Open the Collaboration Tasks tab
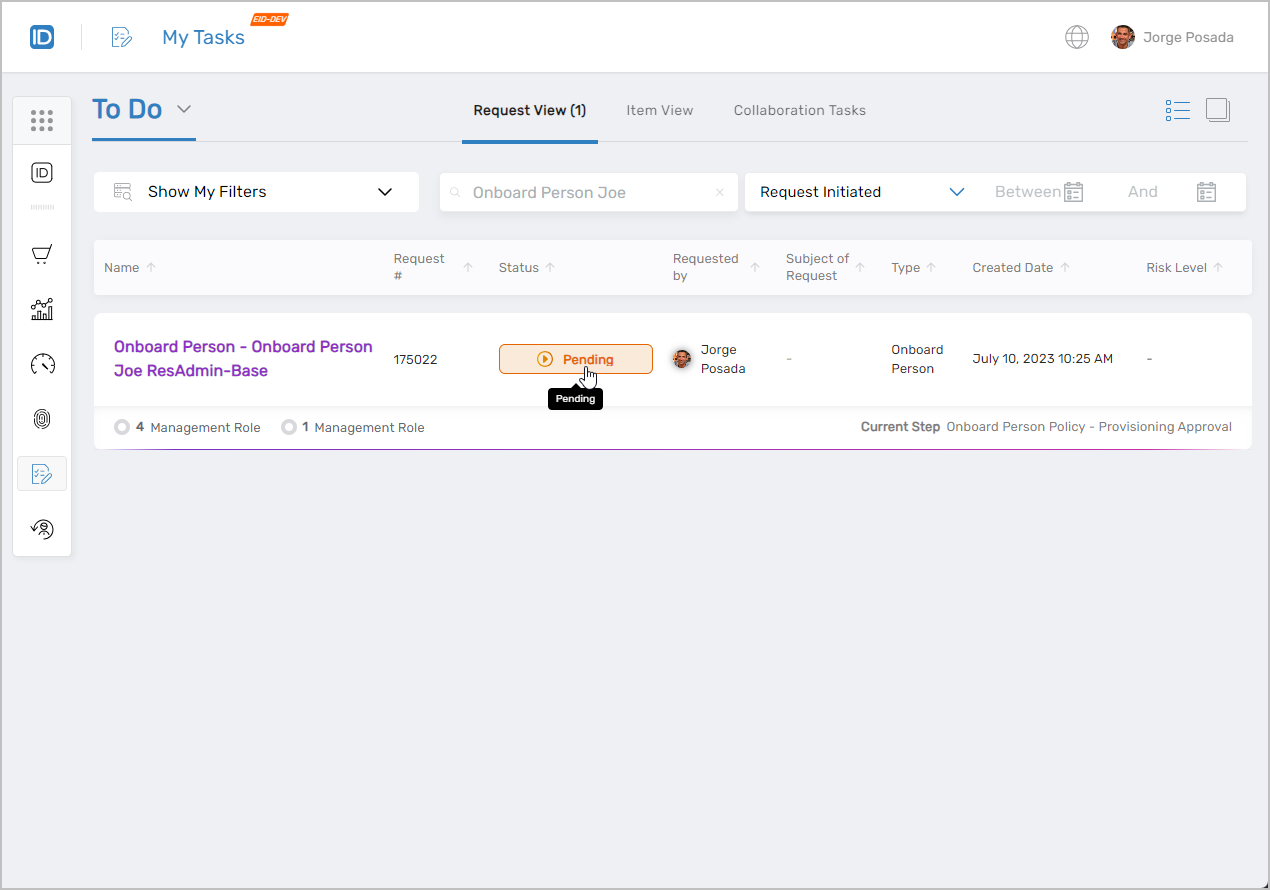The height and width of the screenshot is (890, 1270). pyautogui.click(x=799, y=110)
